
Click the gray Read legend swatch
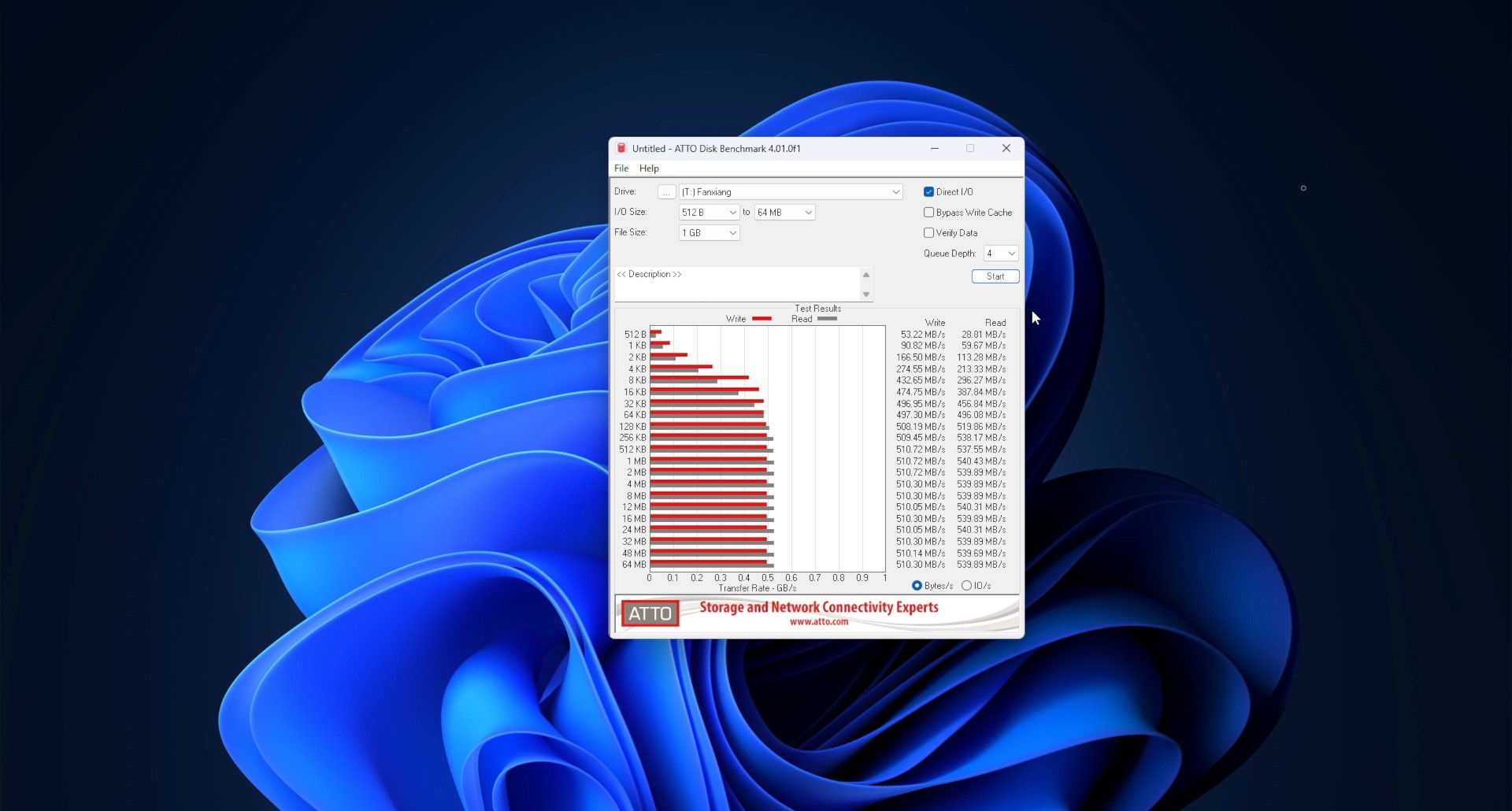[x=827, y=319]
